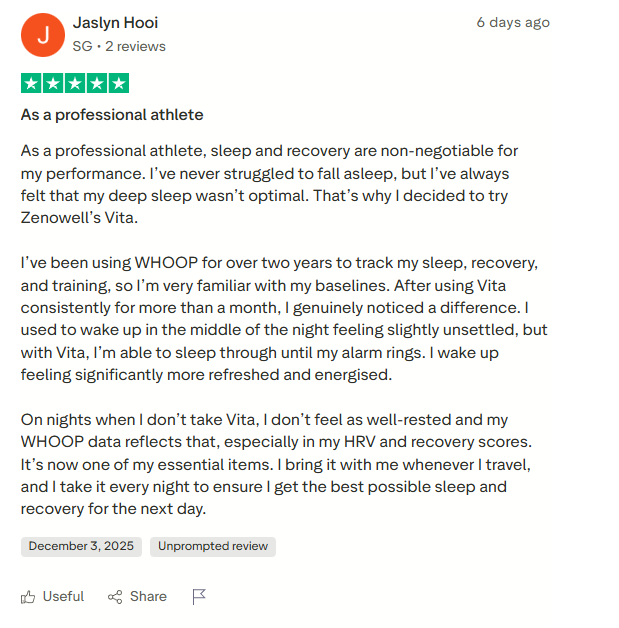
Task: Click the Share network icon
Action: 115,597
